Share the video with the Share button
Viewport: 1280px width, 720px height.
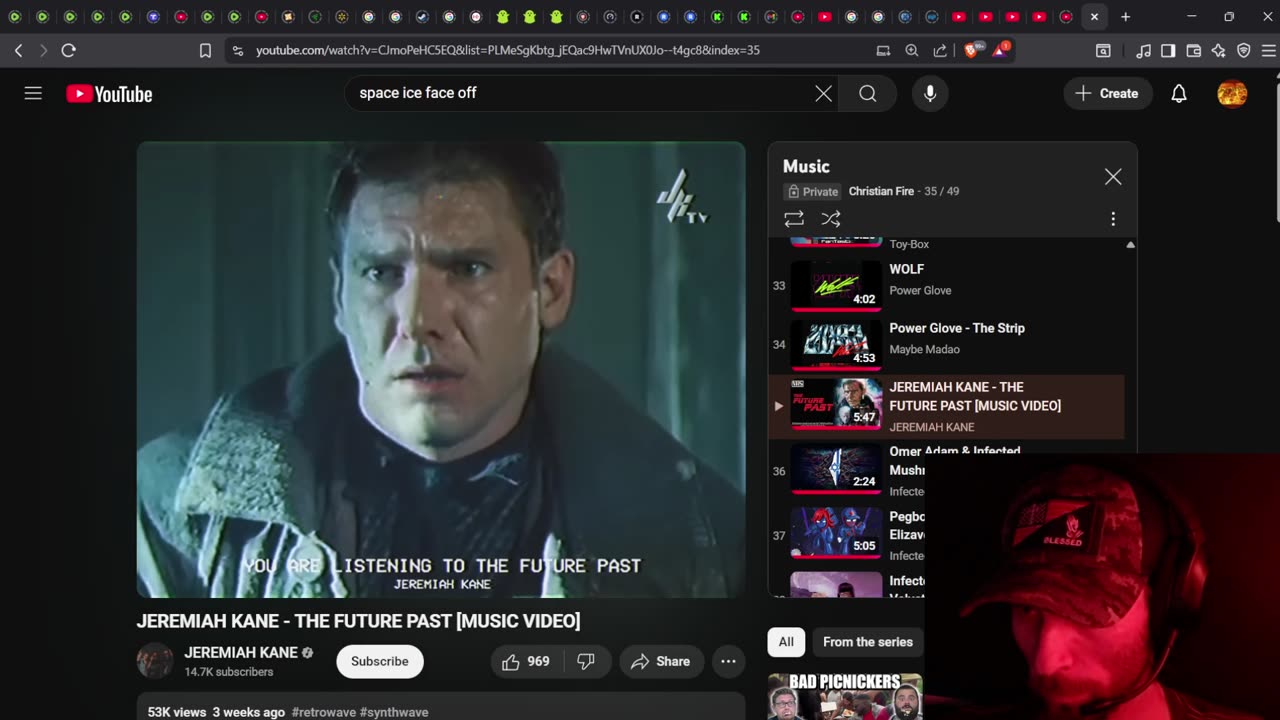(x=661, y=661)
